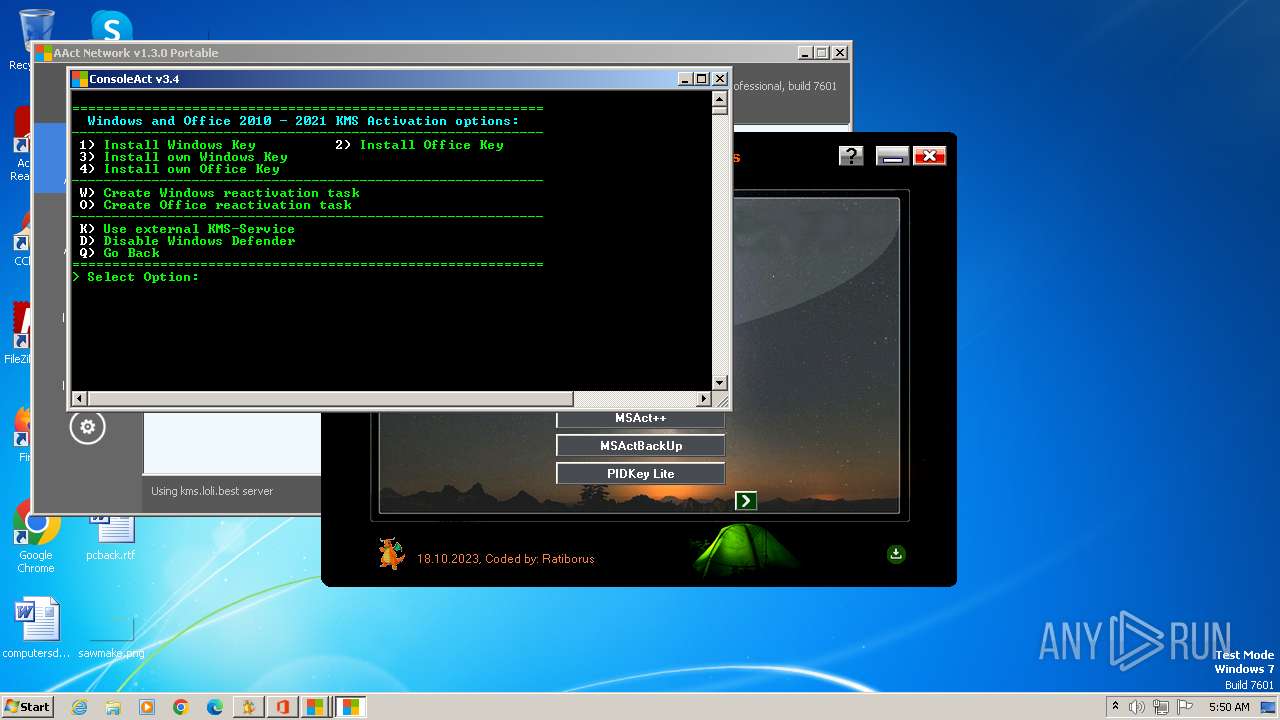Launch media player from taskbar

coord(147,707)
